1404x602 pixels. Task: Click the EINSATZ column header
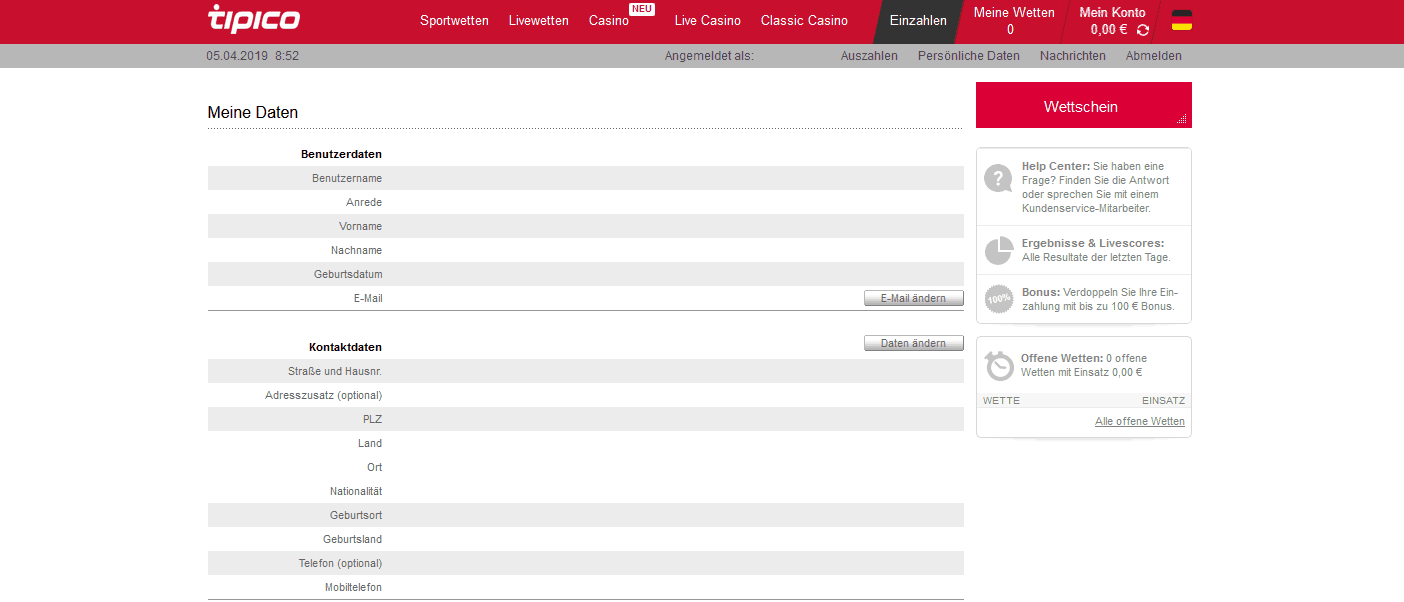(1163, 400)
